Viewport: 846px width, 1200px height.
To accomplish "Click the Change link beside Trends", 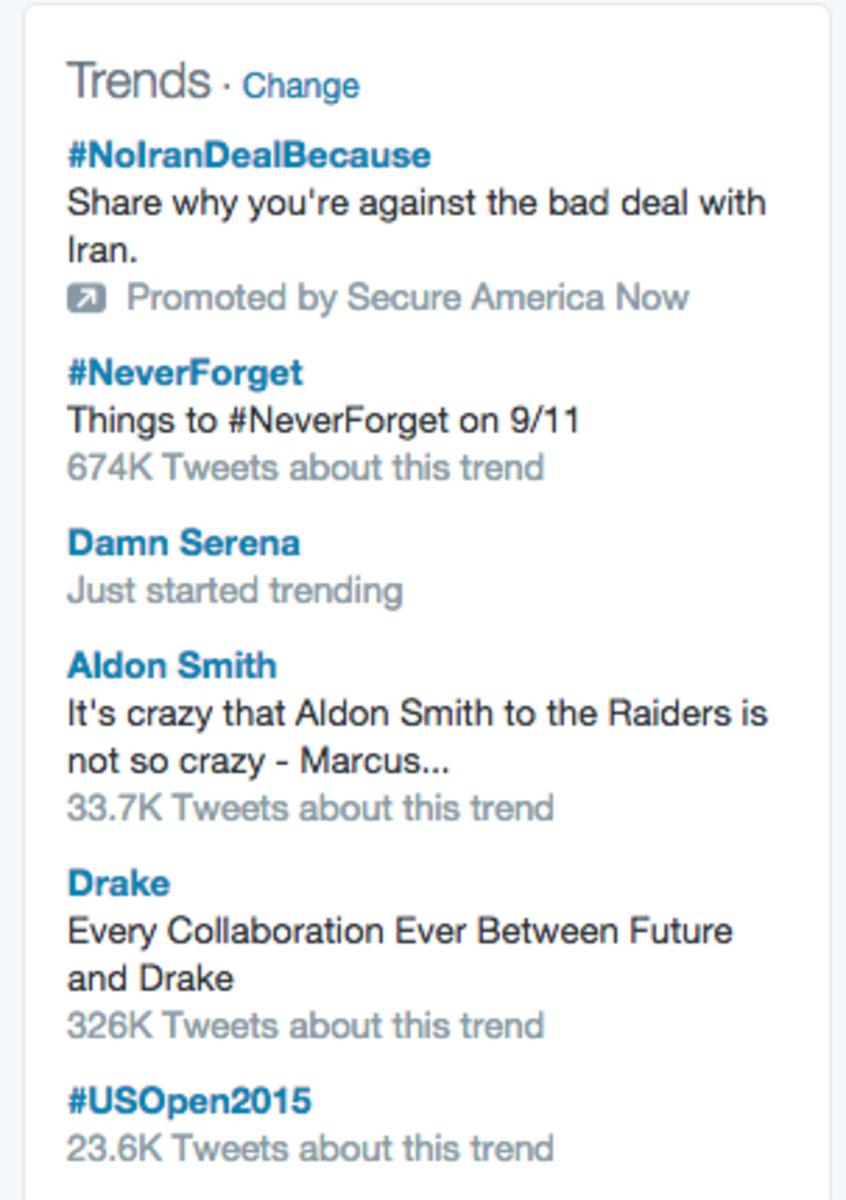I will click(300, 86).
